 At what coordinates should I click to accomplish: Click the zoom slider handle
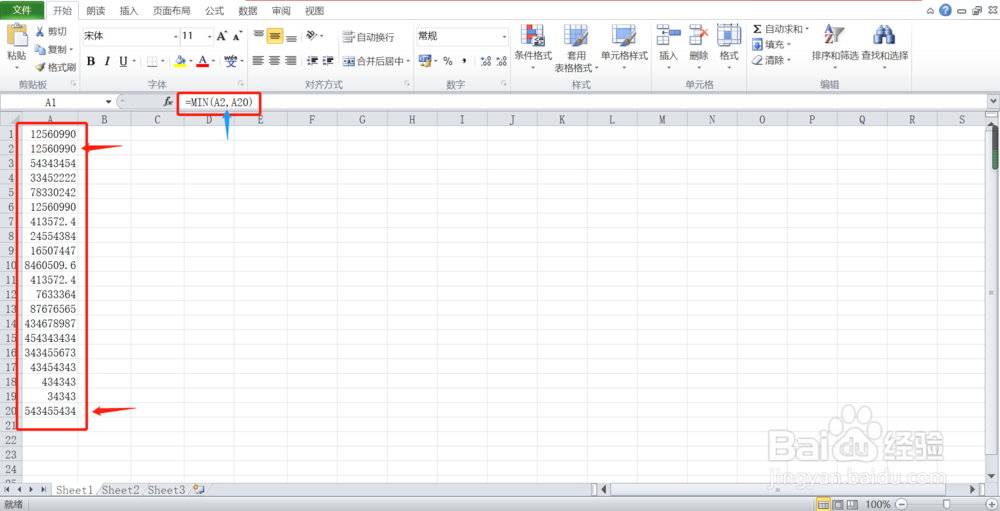(x=945, y=505)
